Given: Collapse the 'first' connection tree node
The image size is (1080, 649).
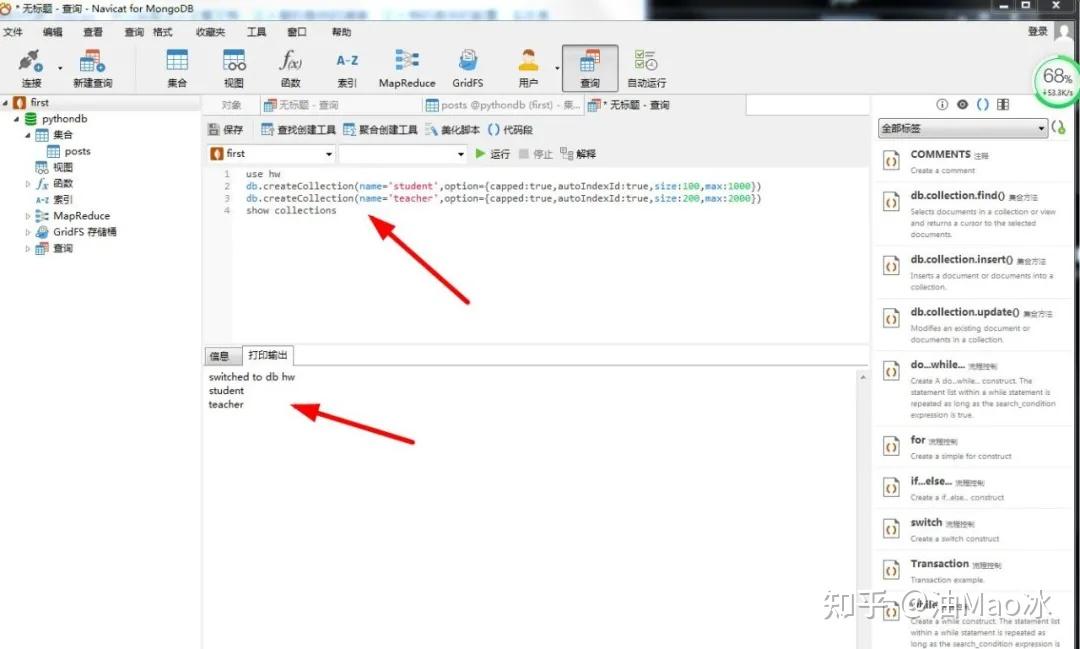Looking at the screenshot, I should tap(6, 103).
